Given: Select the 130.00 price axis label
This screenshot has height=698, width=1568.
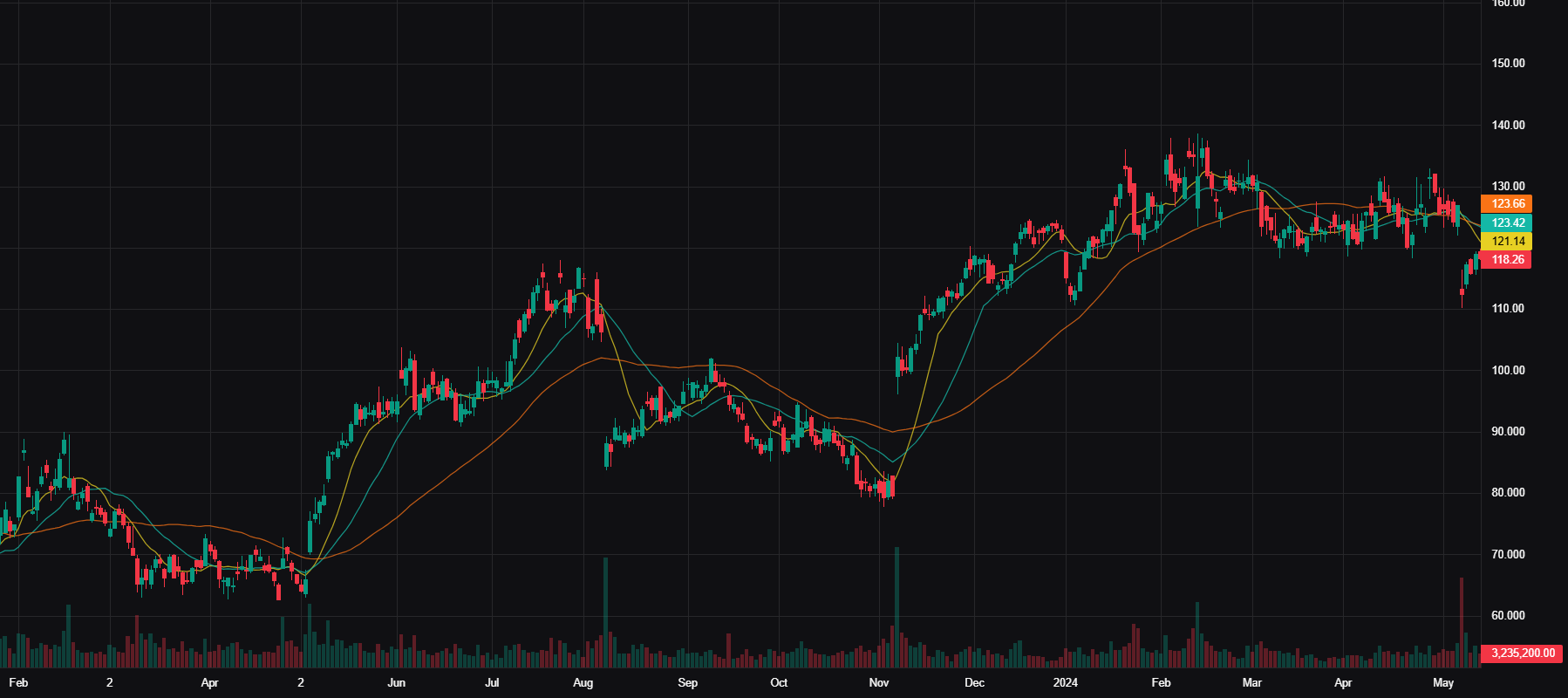Looking at the screenshot, I should pyautogui.click(x=1509, y=186).
